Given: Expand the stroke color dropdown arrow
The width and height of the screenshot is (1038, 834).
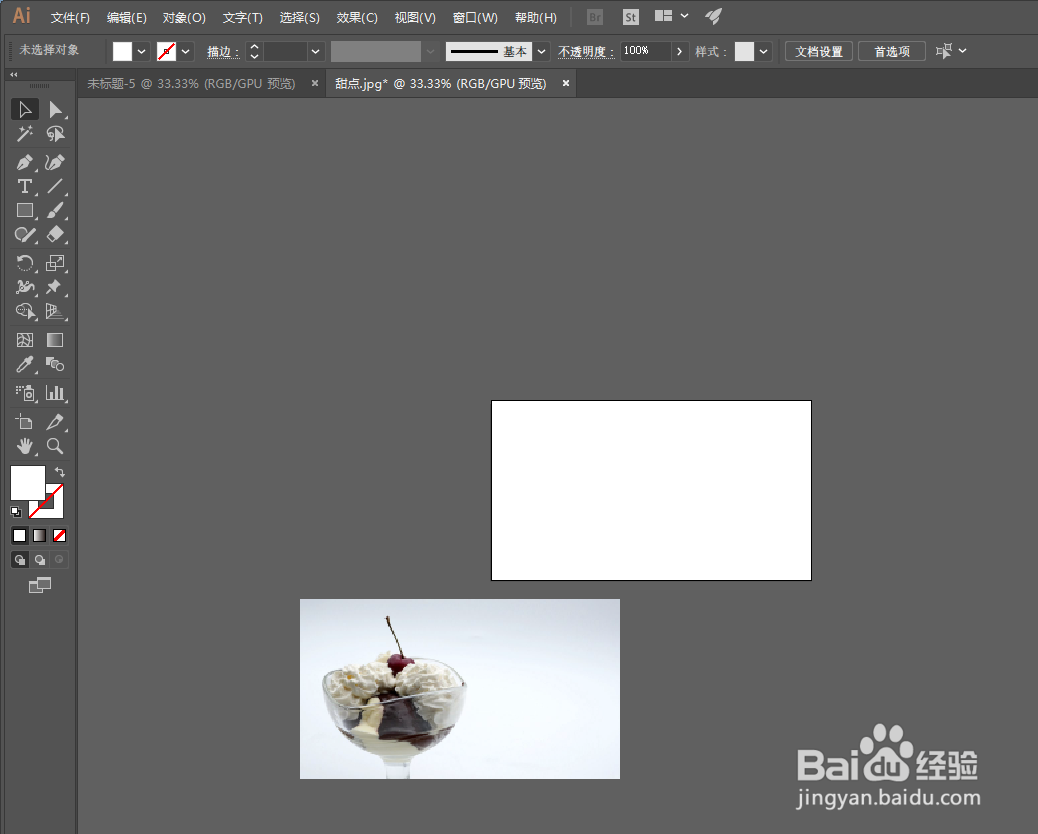Looking at the screenshot, I should pyautogui.click(x=185, y=51).
